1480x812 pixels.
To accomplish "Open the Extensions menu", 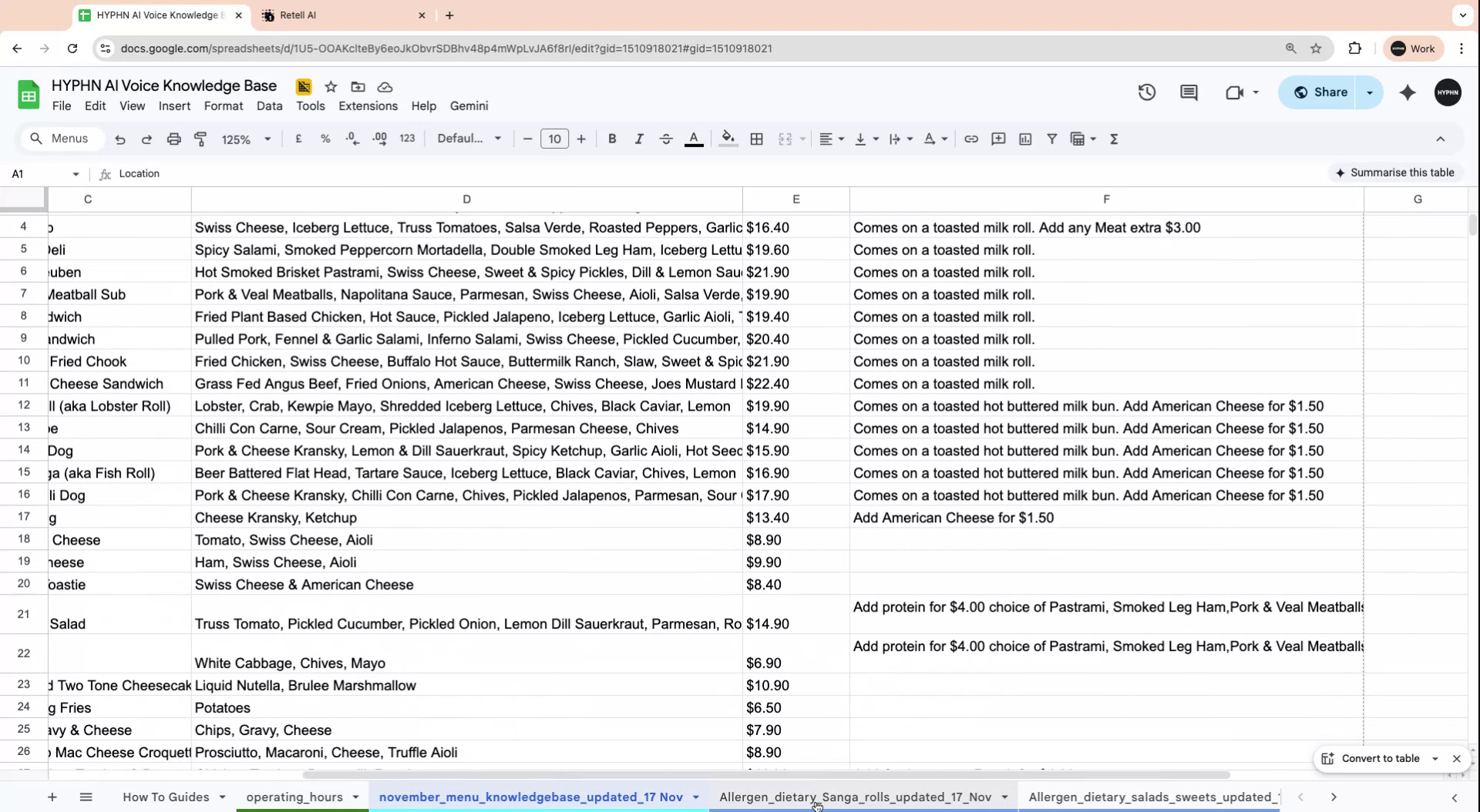I will pyautogui.click(x=368, y=106).
